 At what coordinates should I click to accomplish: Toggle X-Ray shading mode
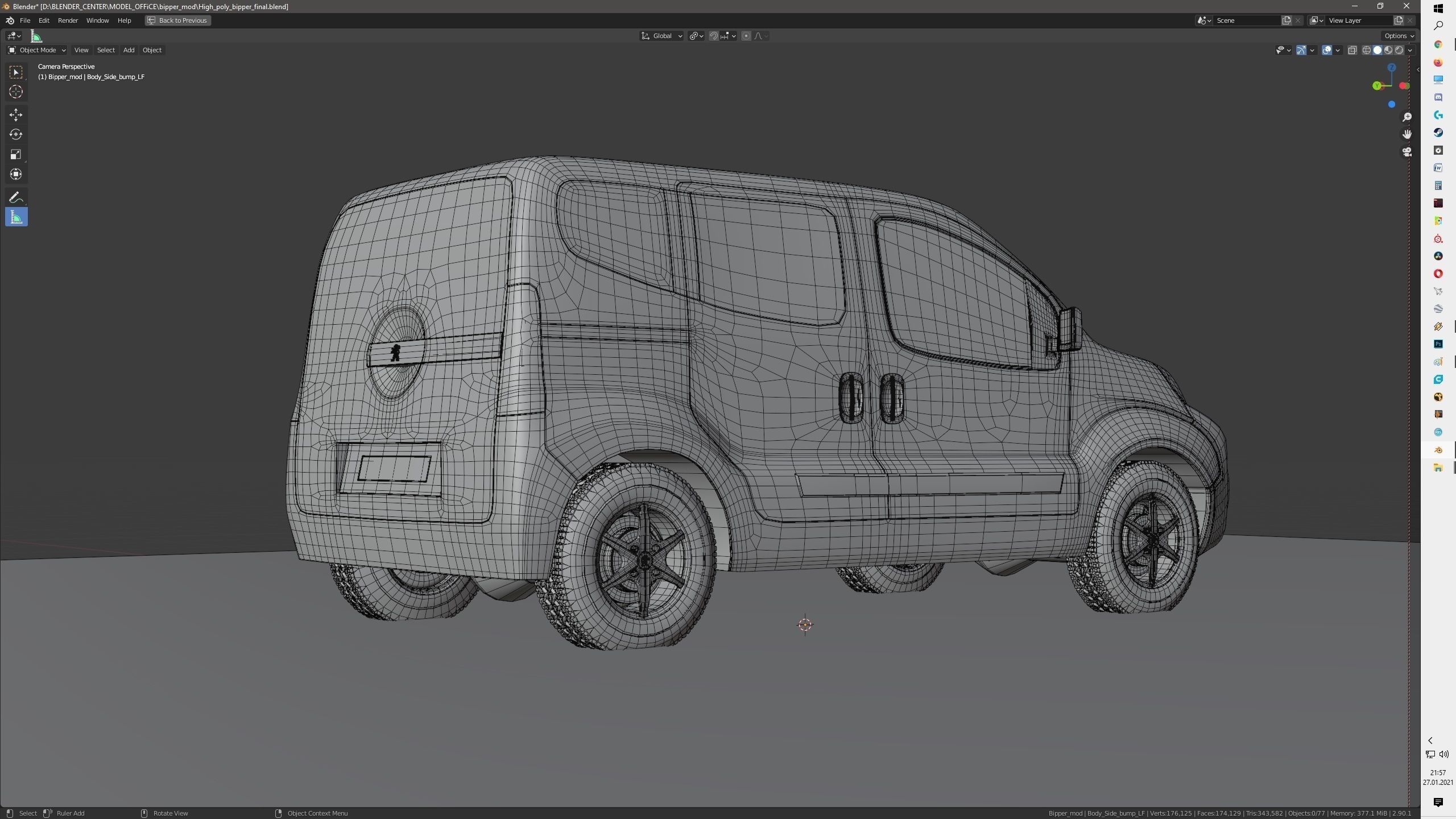point(1353,50)
